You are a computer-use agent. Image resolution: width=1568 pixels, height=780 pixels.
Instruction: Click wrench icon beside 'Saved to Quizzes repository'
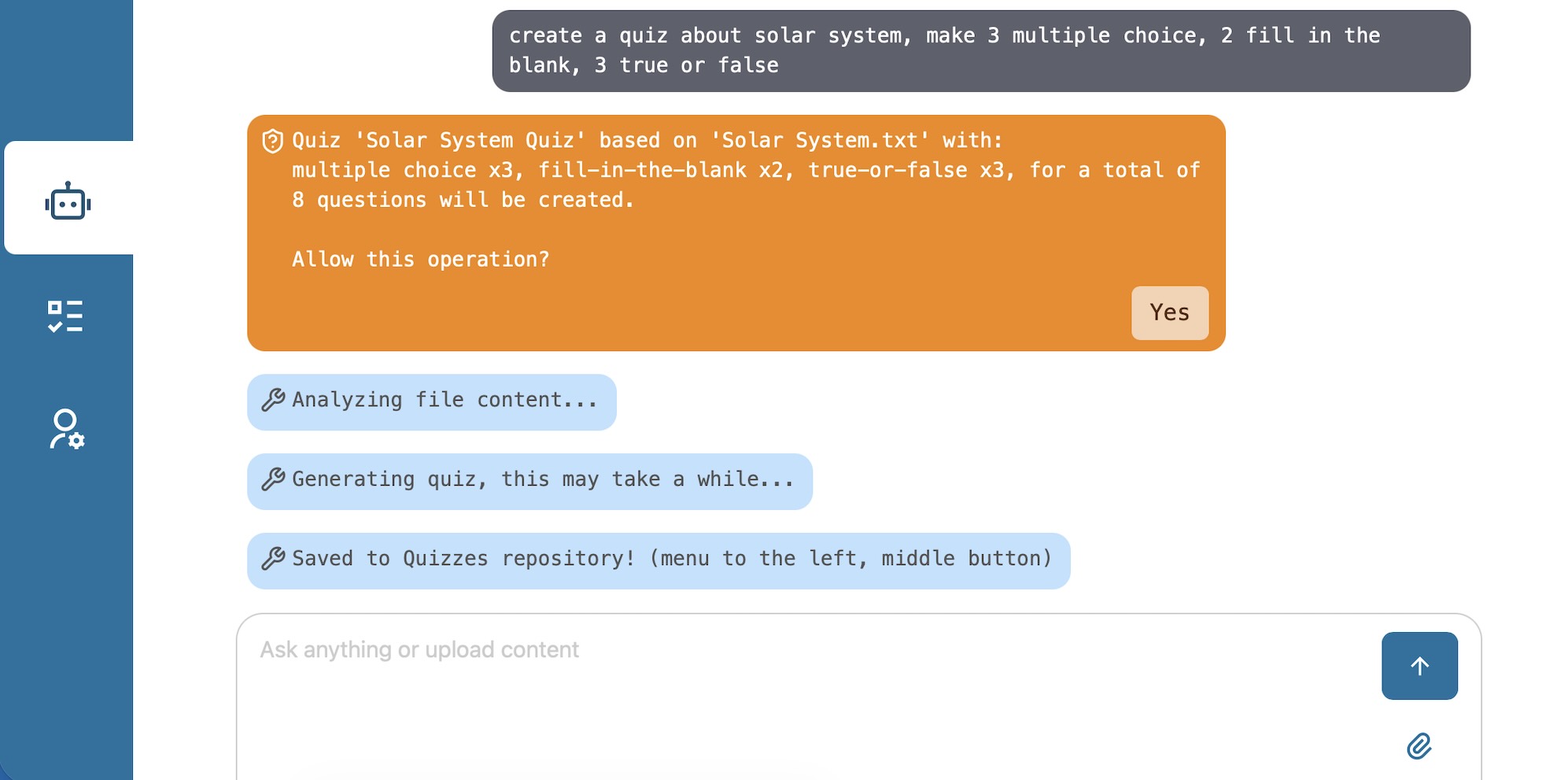point(272,559)
